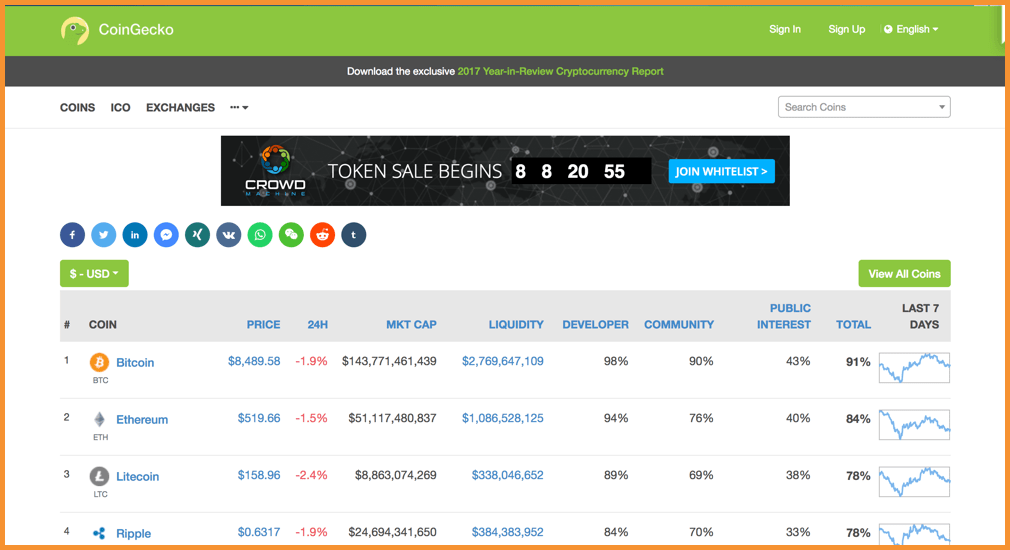Share on LinkedIn icon
Image resolution: width=1010 pixels, height=550 pixels.
coord(135,235)
